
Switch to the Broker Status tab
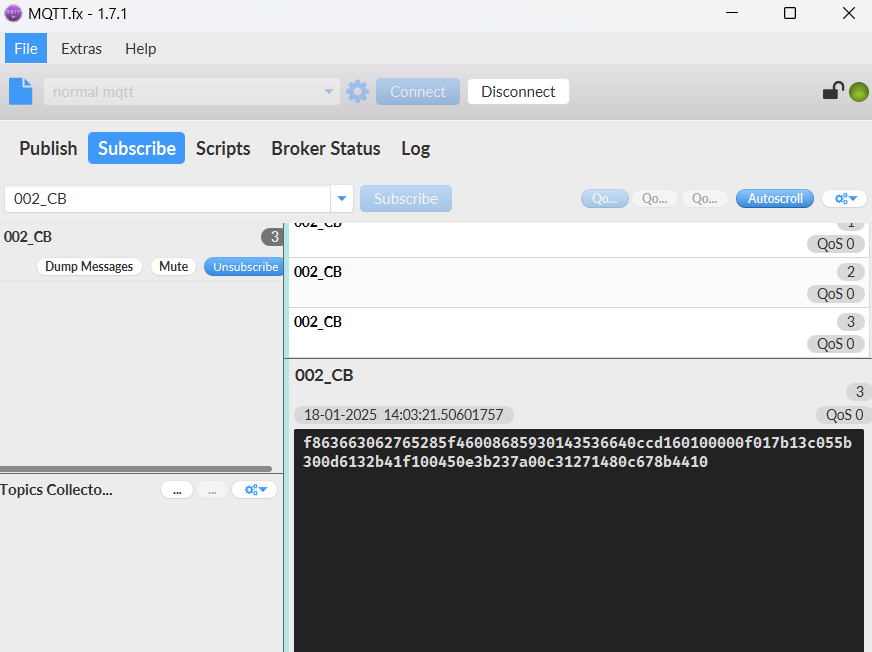(326, 148)
